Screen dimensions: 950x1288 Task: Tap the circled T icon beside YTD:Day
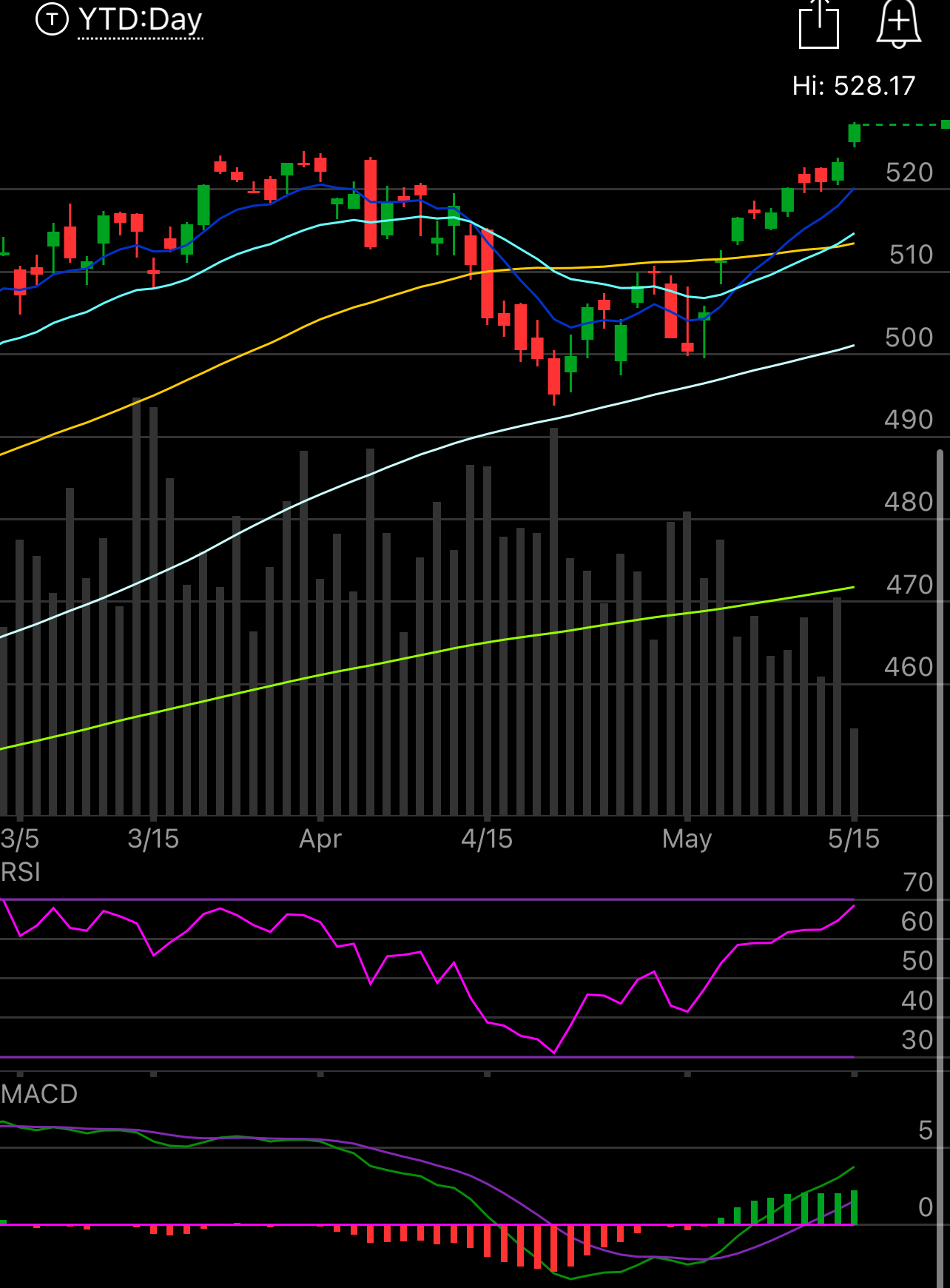(x=52, y=19)
